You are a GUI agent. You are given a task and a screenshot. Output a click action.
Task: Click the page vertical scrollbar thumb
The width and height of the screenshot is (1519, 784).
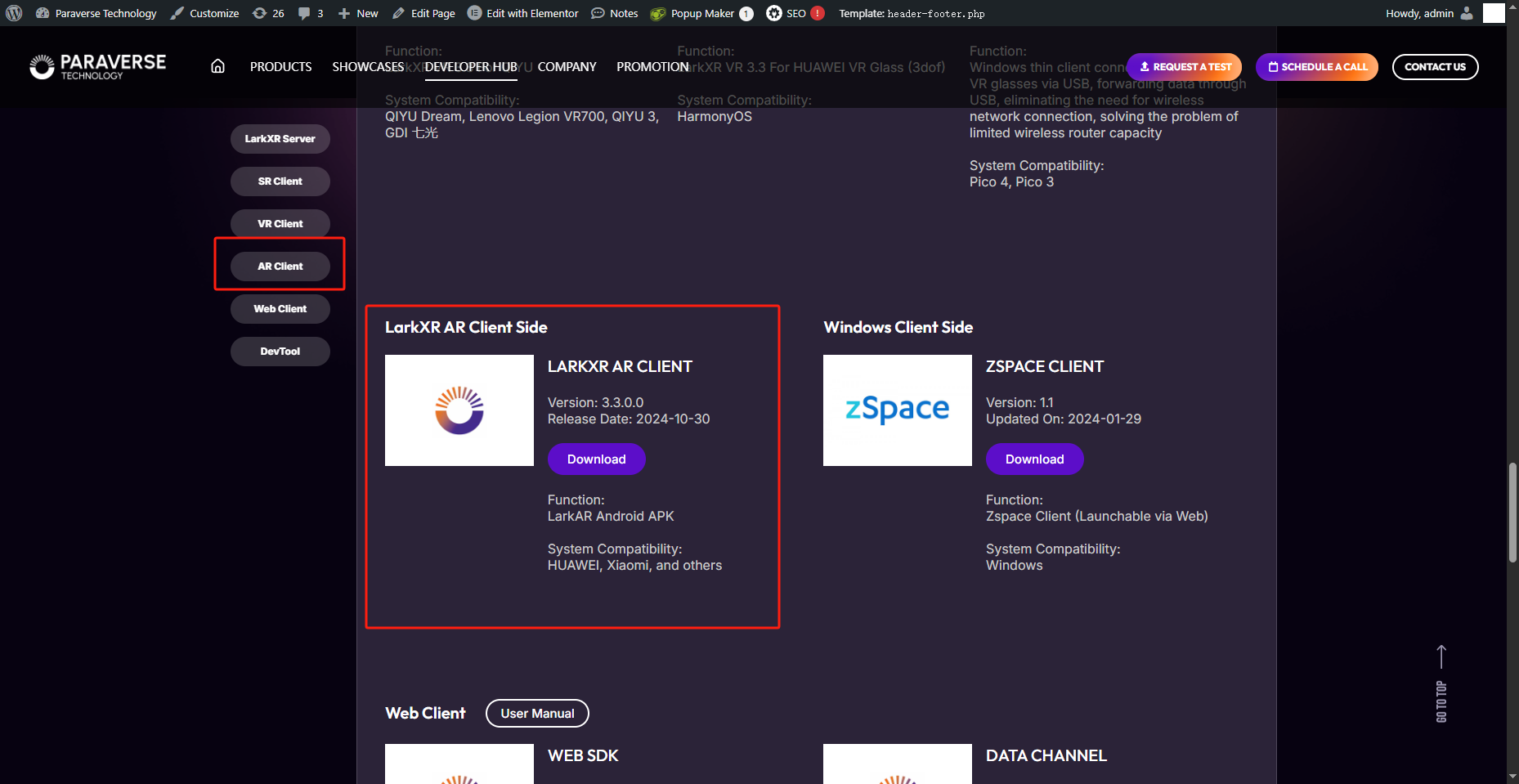[x=1512, y=513]
